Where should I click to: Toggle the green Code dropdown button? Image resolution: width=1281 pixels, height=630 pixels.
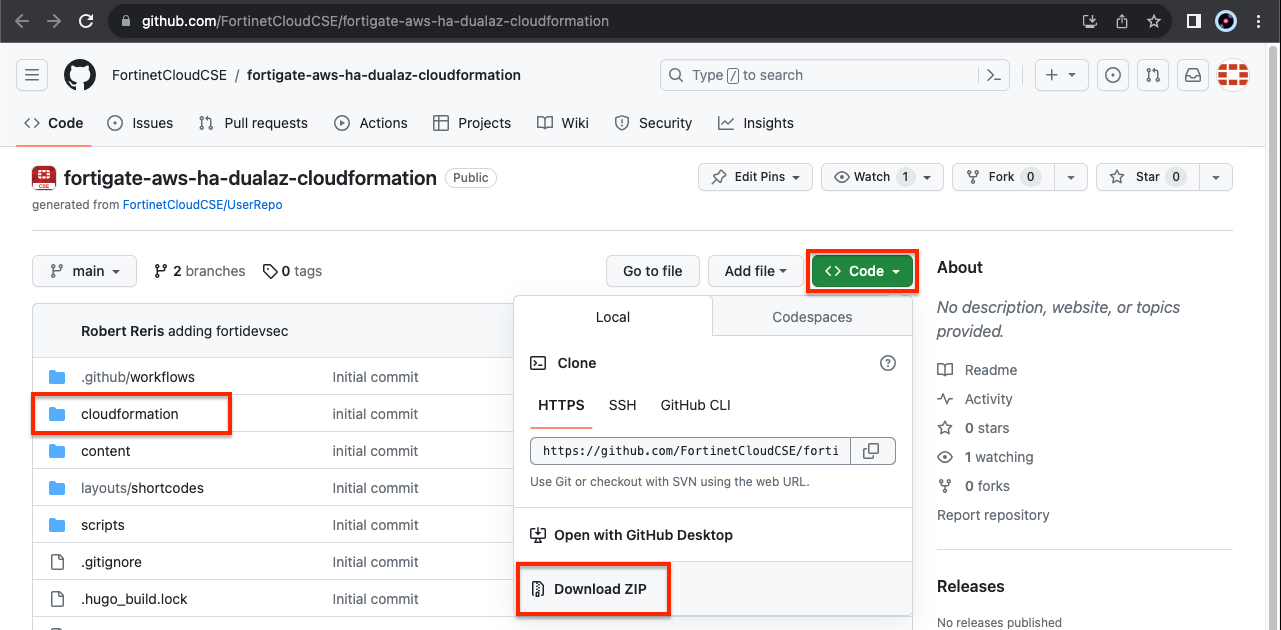pos(862,271)
